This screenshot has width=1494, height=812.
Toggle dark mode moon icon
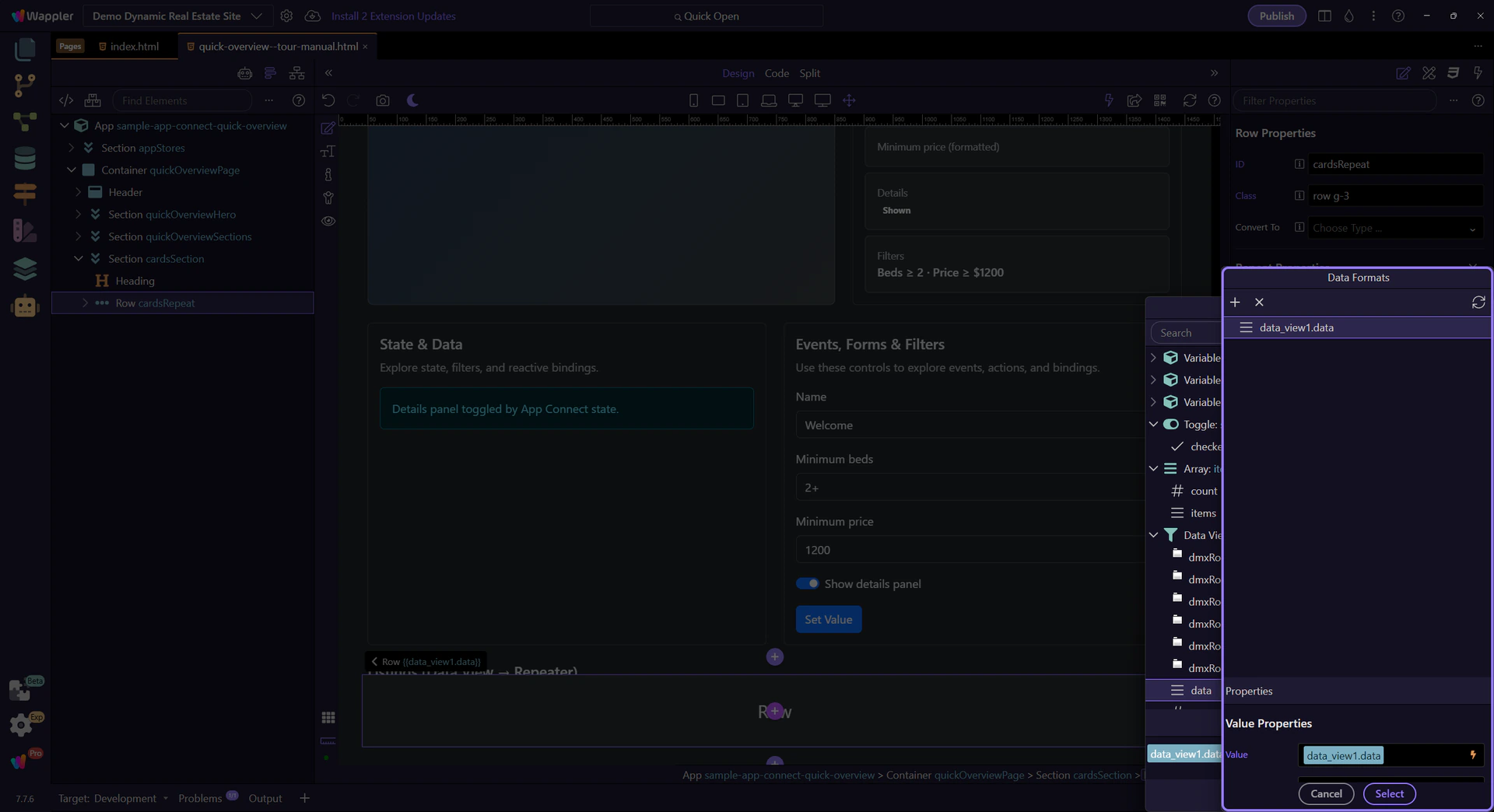click(412, 100)
